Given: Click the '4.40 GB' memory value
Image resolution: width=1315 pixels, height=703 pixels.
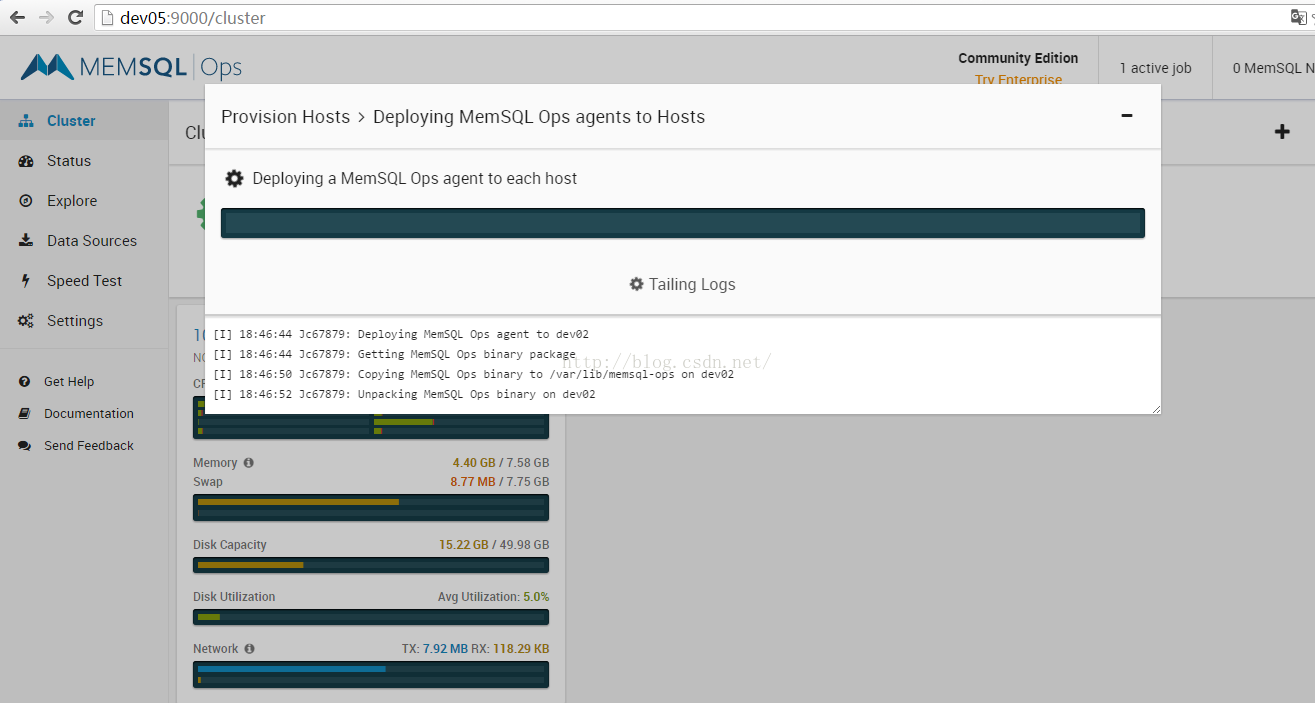Looking at the screenshot, I should [474, 463].
